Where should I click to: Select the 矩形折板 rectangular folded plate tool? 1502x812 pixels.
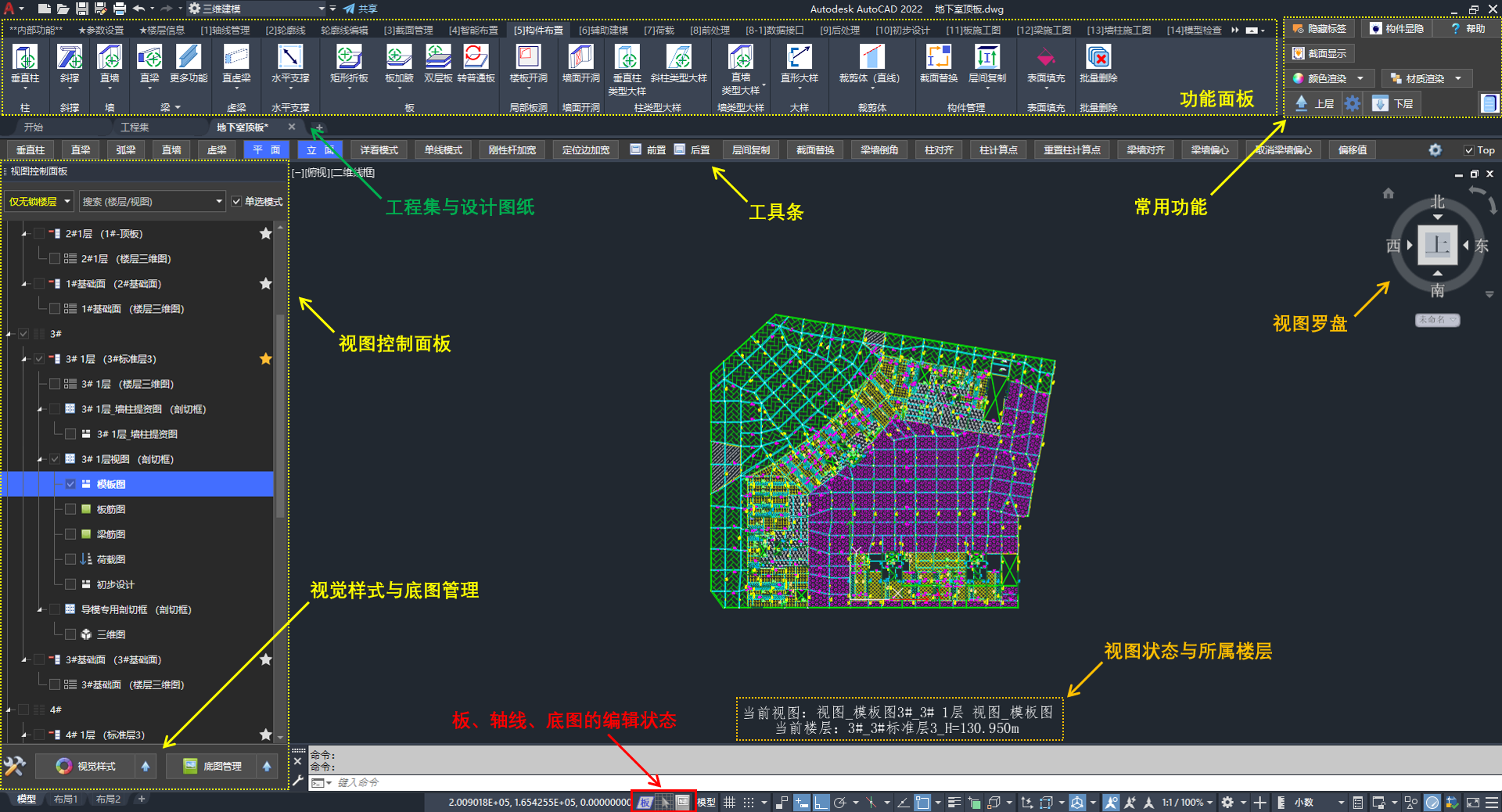(349, 59)
